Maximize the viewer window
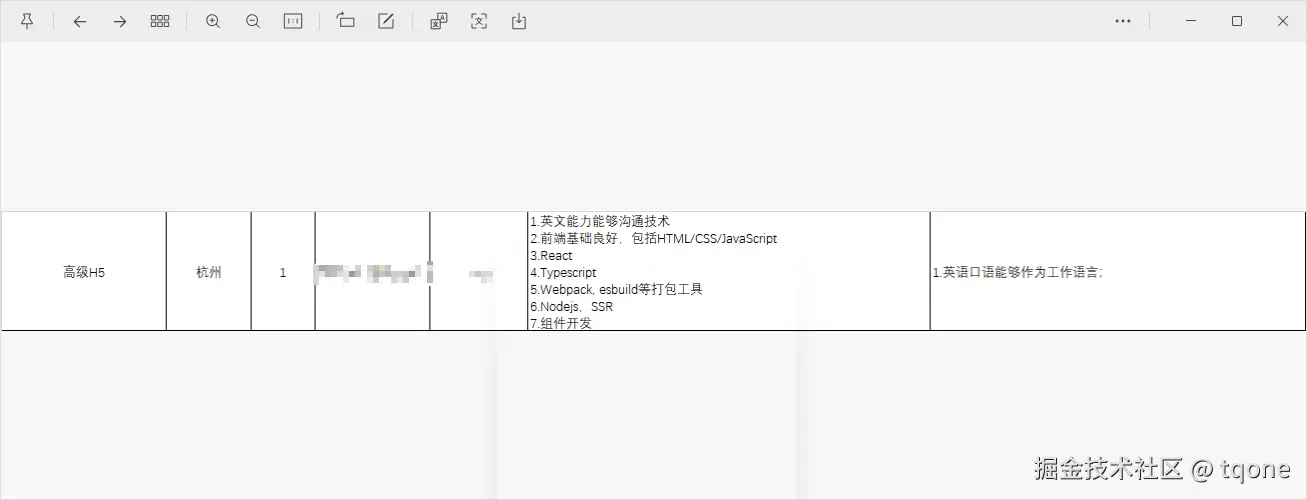This screenshot has height=500, width=1307. click(1237, 21)
